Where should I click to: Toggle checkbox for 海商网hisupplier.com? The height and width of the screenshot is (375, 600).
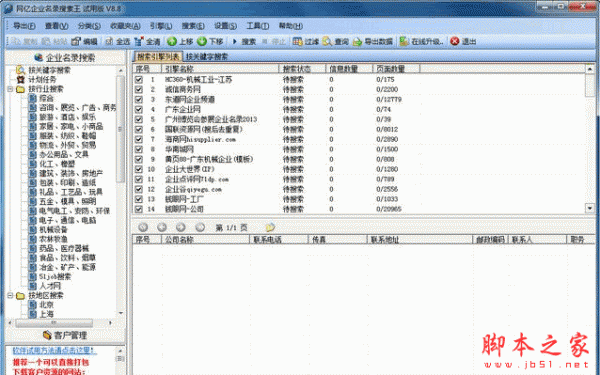point(139,139)
